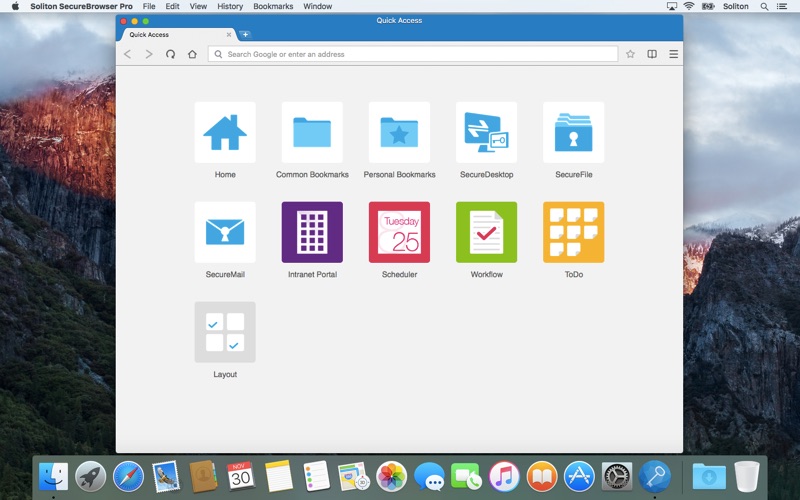800x500 pixels.
Task: Bookmark this page with the star icon
Action: (x=631, y=54)
